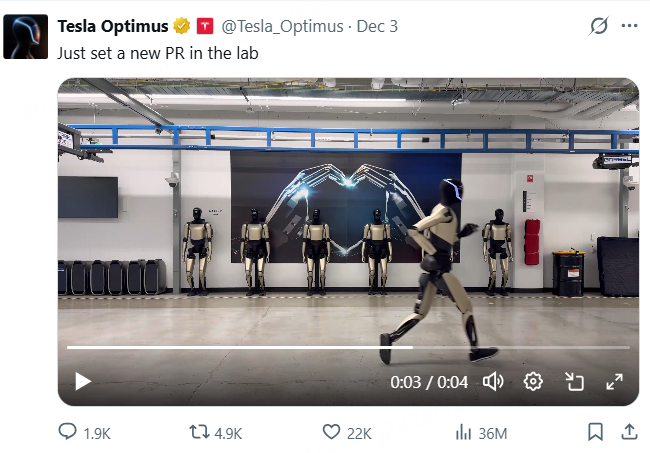Viewport: 650px width, 453px height.
Task: Click the red Tesla affiliation badge
Action: 204,27
